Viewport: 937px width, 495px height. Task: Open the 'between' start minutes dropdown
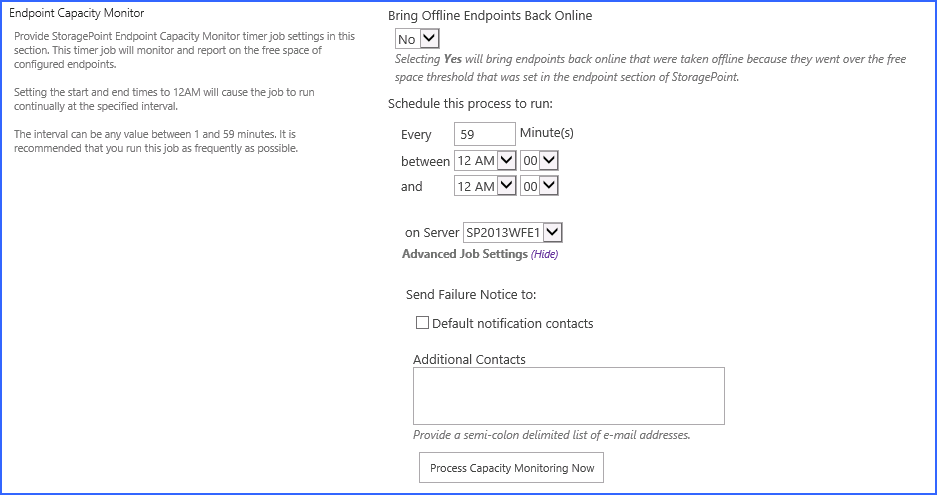pos(539,160)
